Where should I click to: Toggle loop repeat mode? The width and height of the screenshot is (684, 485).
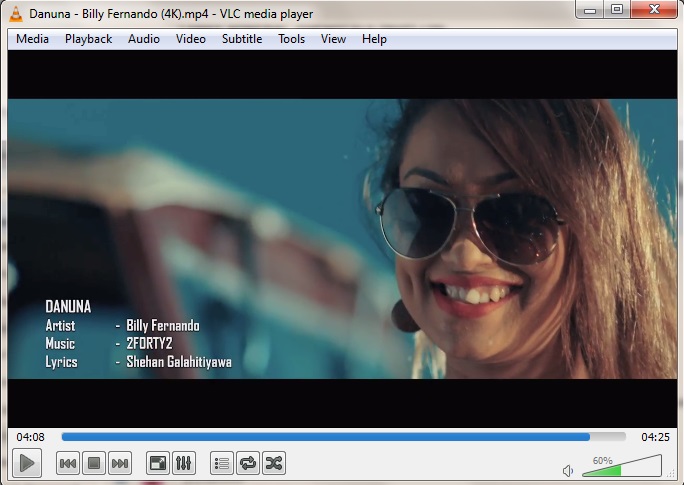coord(248,463)
